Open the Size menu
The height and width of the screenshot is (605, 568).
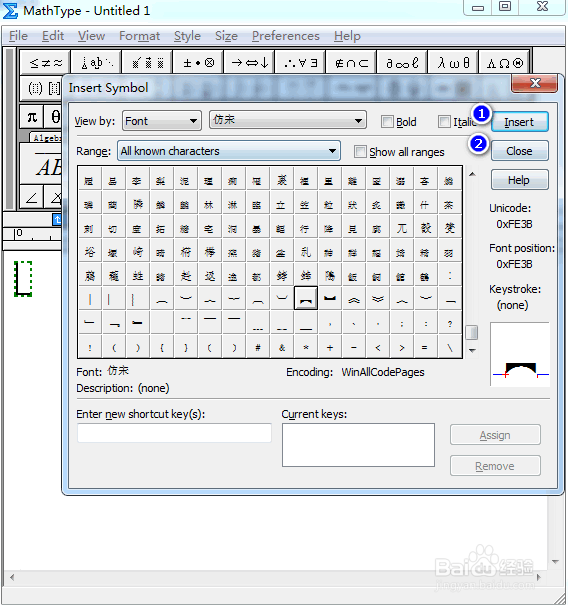tap(226, 36)
